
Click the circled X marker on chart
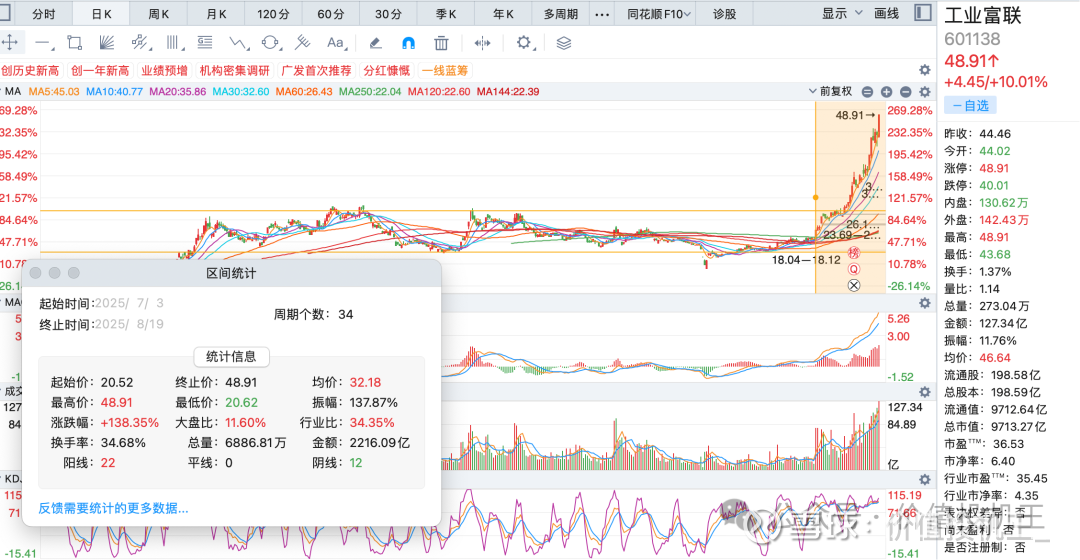853,285
